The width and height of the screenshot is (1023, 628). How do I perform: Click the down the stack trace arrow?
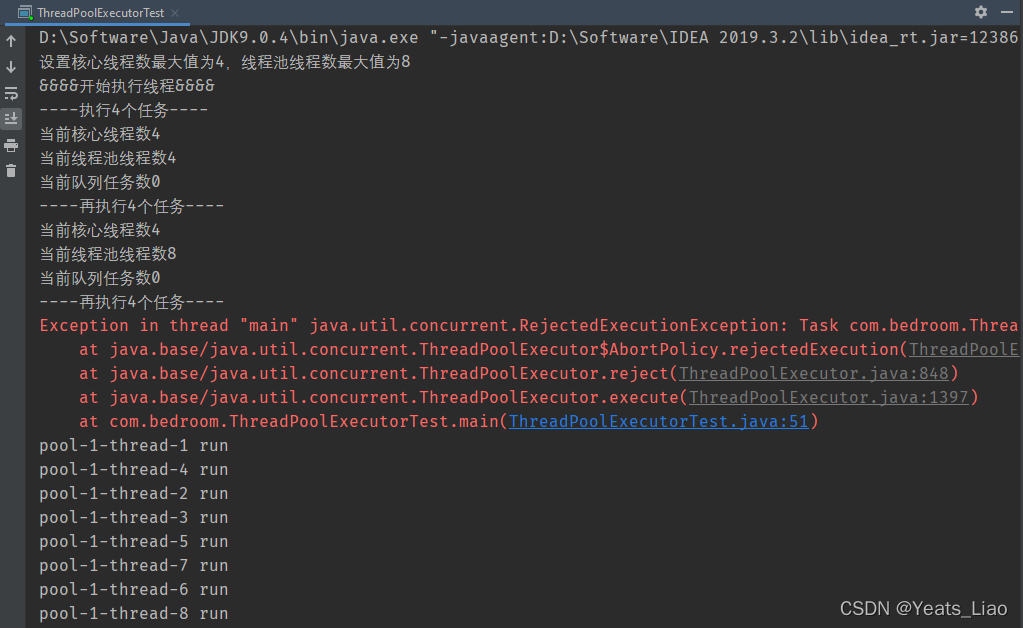click(11, 67)
